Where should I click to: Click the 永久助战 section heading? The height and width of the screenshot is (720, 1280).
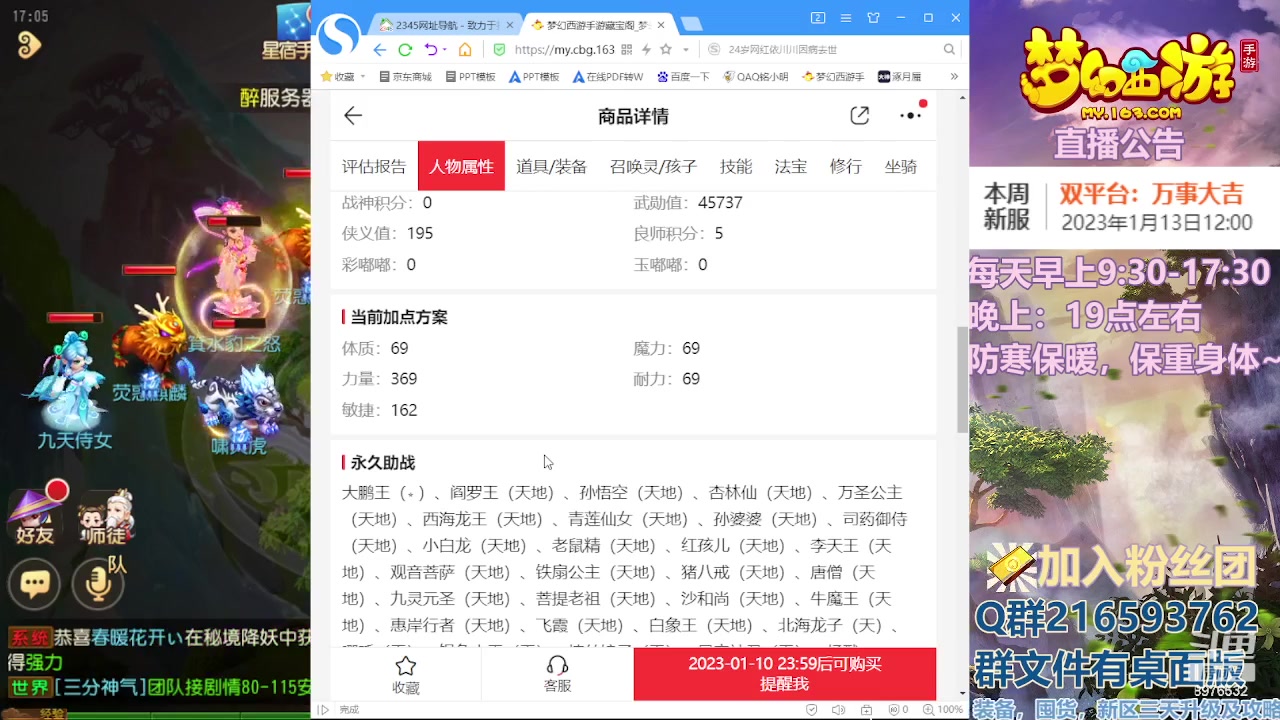click(383, 463)
